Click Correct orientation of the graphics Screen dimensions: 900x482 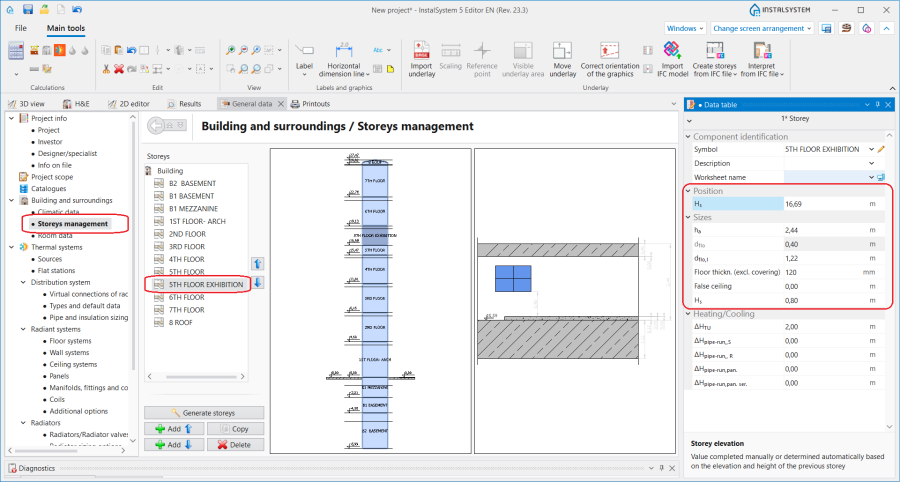(610, 60)
